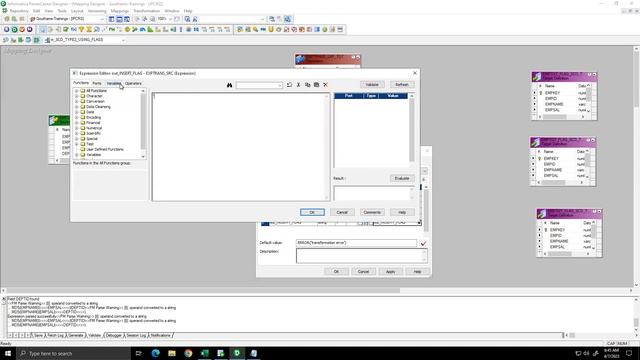Click the Default value input field
The image size is (640, 360).
(x=356, y=243)
